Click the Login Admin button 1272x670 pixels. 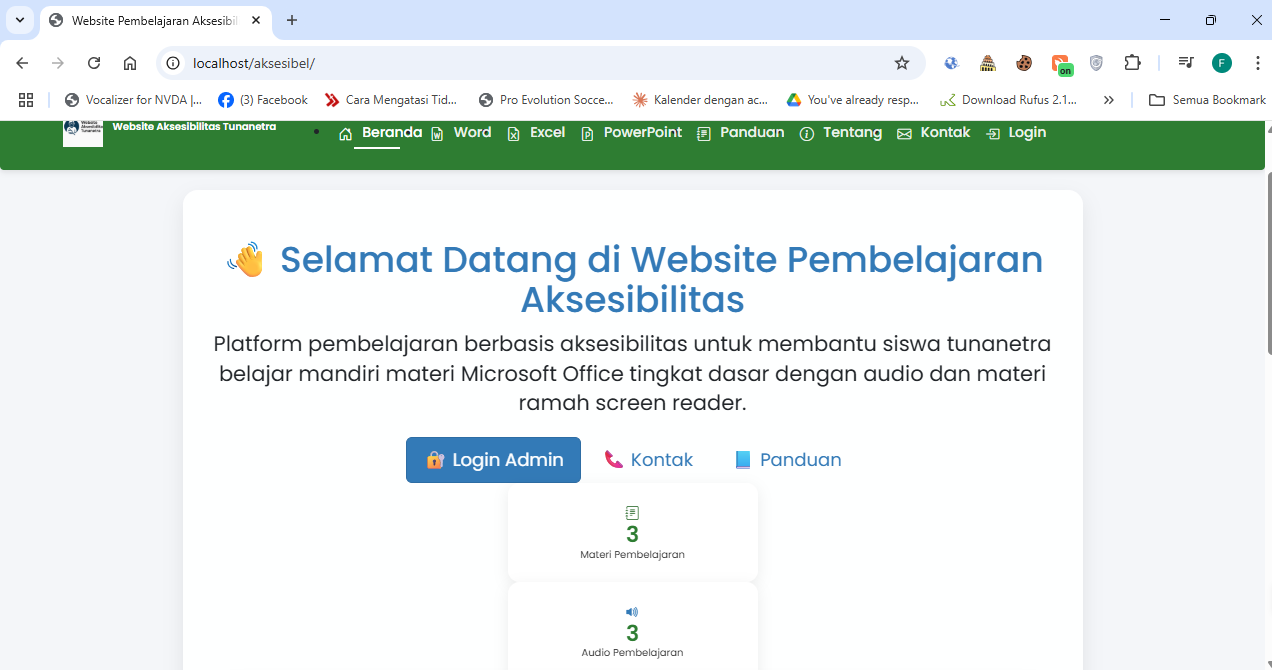point(493,460)
